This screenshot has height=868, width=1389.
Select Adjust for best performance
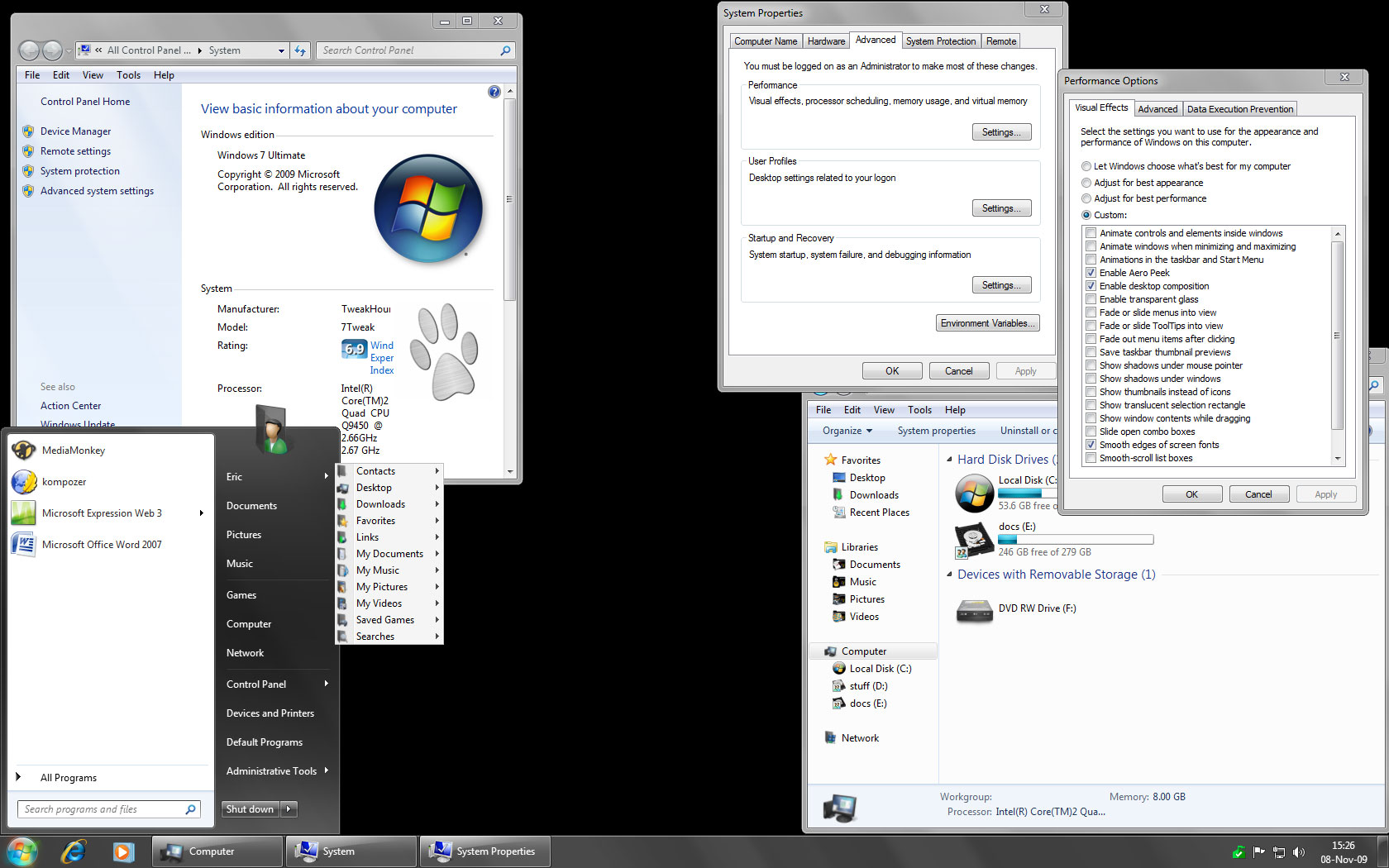[x=1086, y=198]
